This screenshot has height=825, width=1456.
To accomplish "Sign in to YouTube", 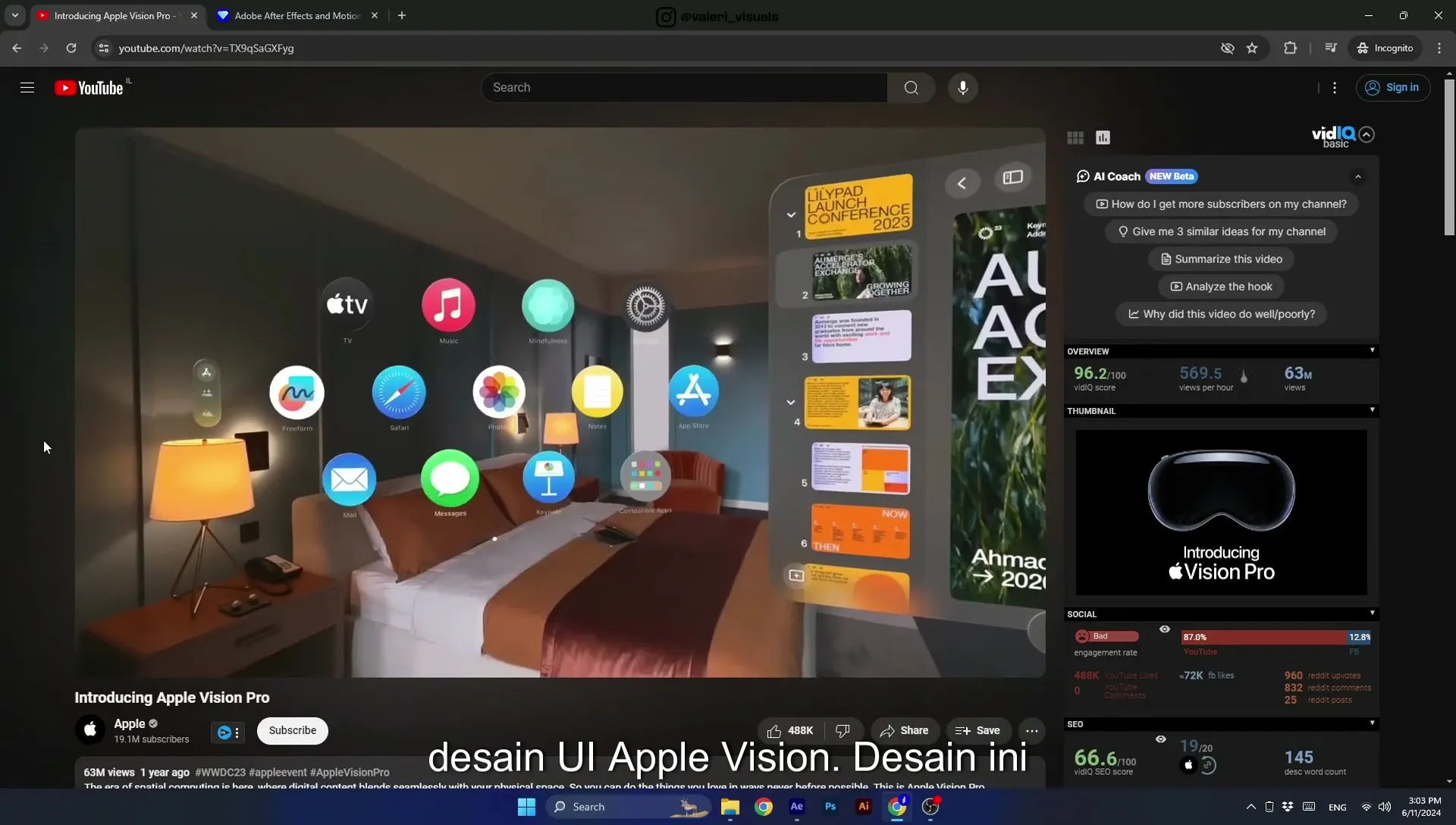I will [x=1393, y=88].
